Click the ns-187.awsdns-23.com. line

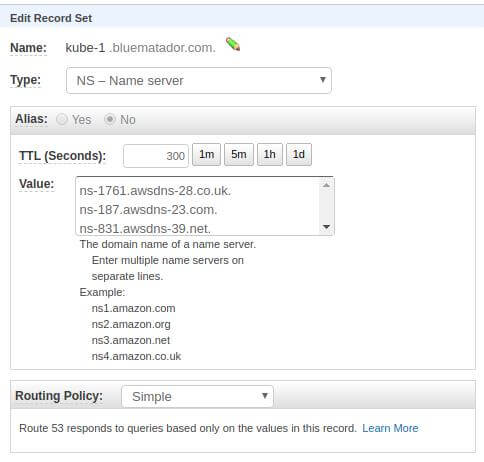(148, 210)
